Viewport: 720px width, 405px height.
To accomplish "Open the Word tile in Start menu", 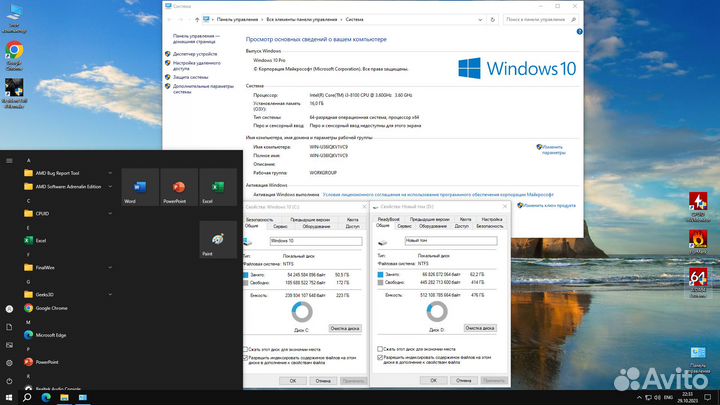I will pyautogui.click(x=140, y=187).
